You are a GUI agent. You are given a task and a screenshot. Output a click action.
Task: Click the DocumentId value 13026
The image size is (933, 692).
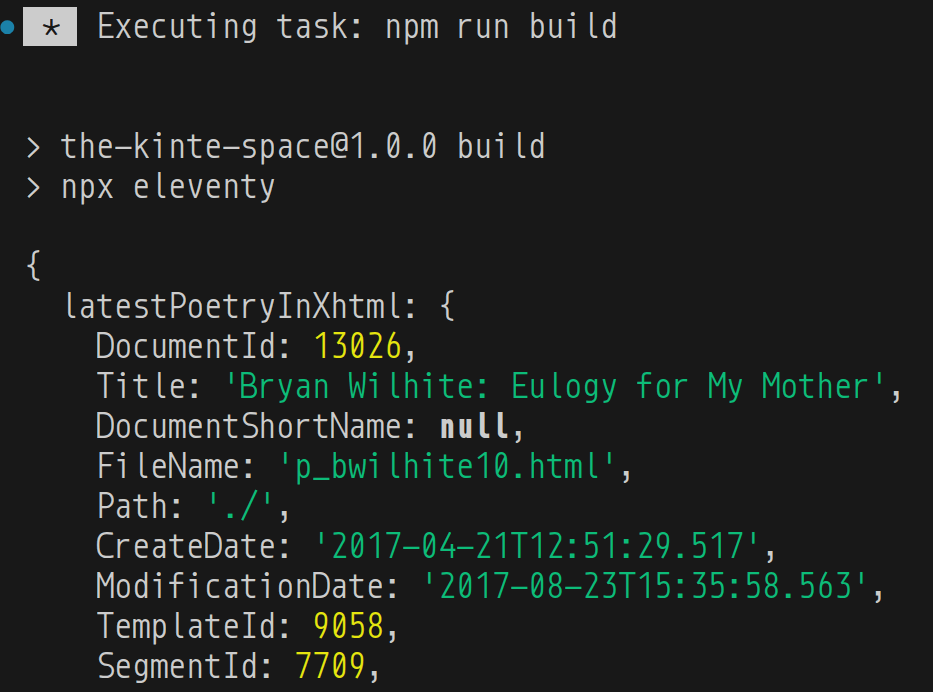tap(358, 346)
